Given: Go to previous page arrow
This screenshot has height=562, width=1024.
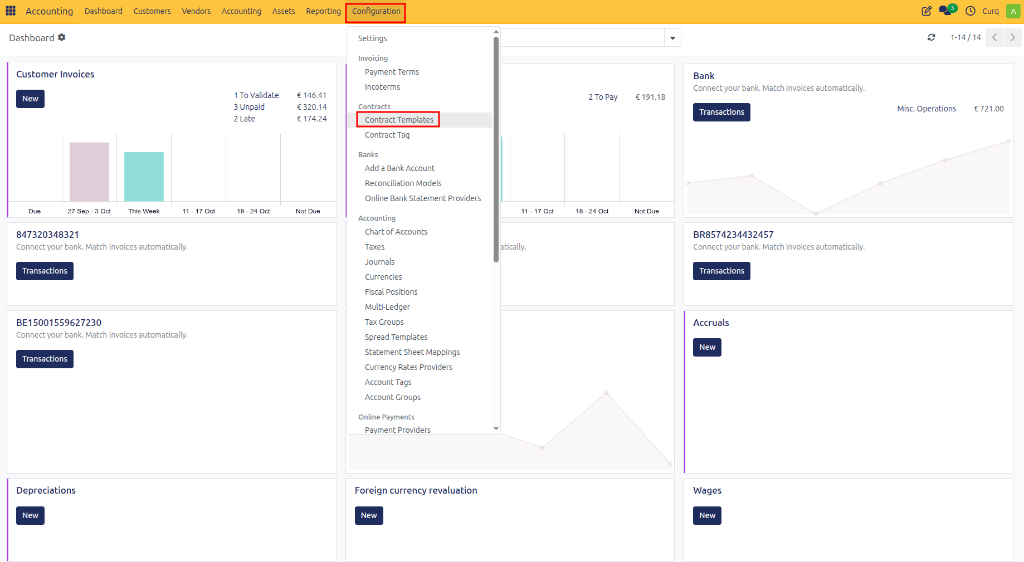Looking at the screenshot, I should point(995,38).
